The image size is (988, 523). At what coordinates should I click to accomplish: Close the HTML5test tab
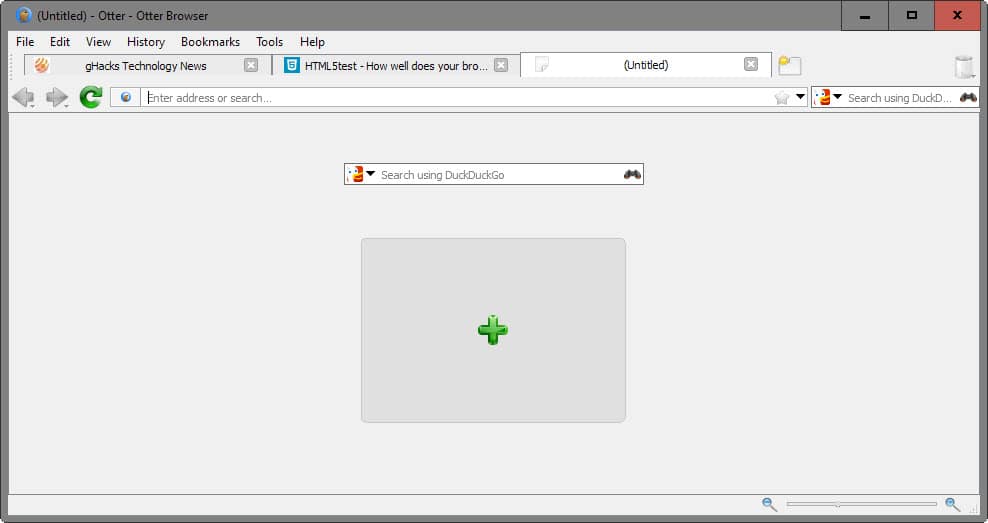501,66
